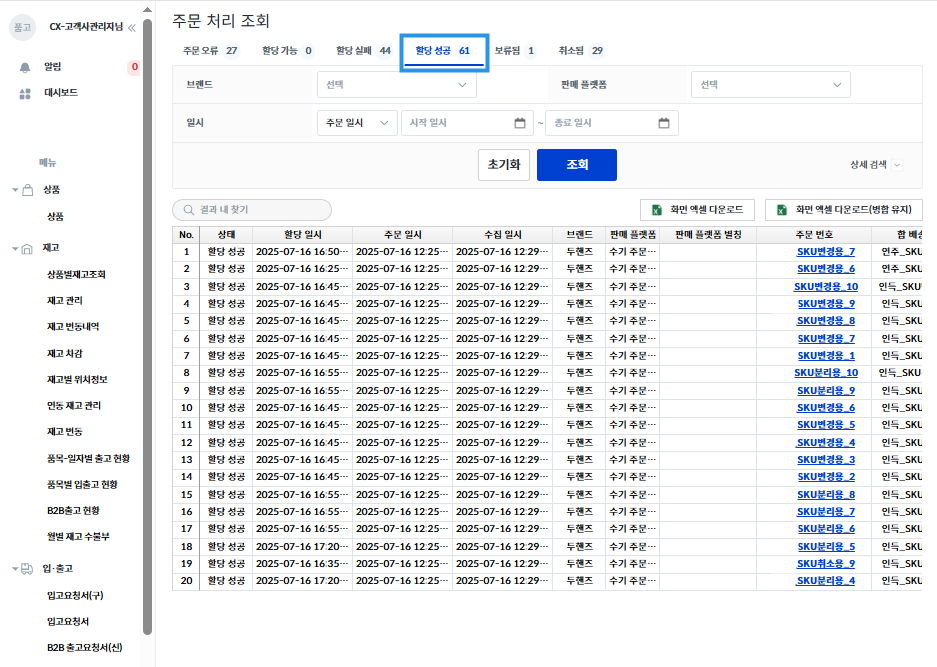Expand the 브랜드 select dropdown
Viewport: 937px width, 667px height.
point(396,85)
